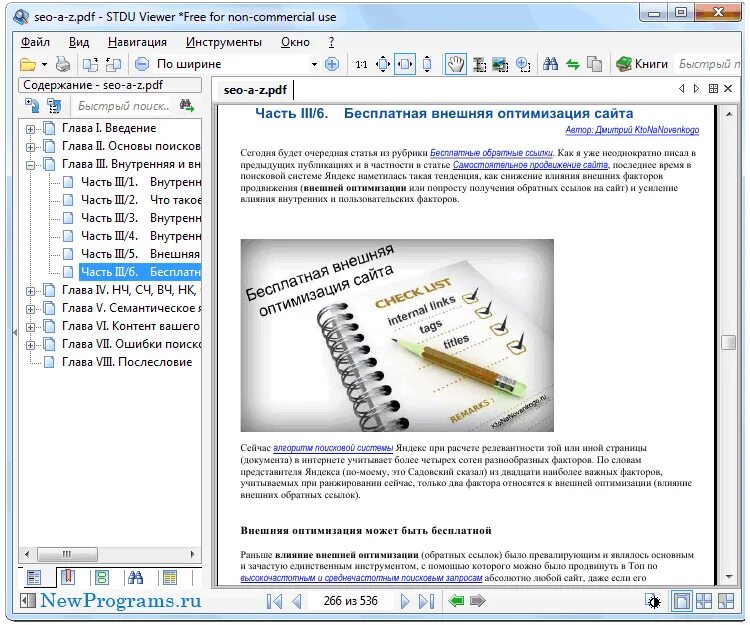Open the Книги button
Image resolution: width=750 pixels, height=625 pixels.
[641, 64]
